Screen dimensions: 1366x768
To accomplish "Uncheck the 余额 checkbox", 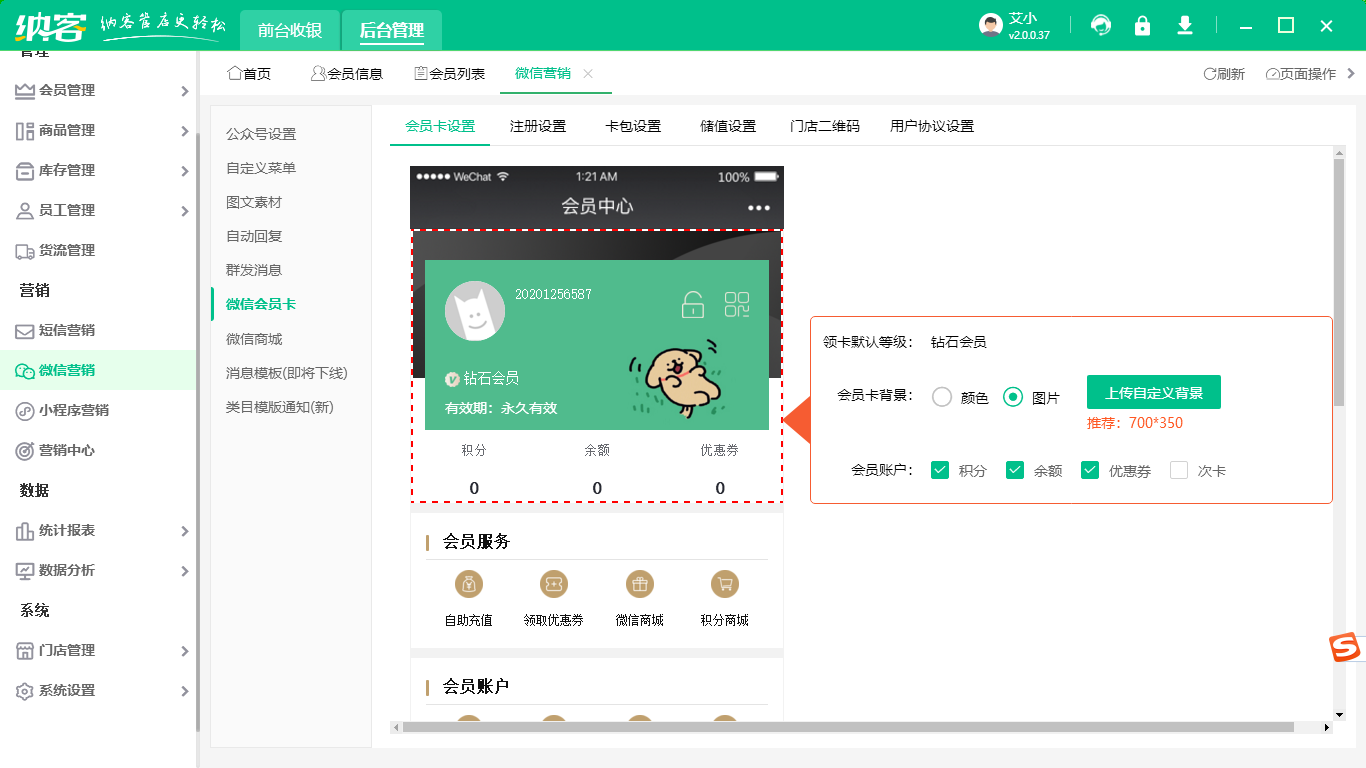I will [x=1015, y=470].
